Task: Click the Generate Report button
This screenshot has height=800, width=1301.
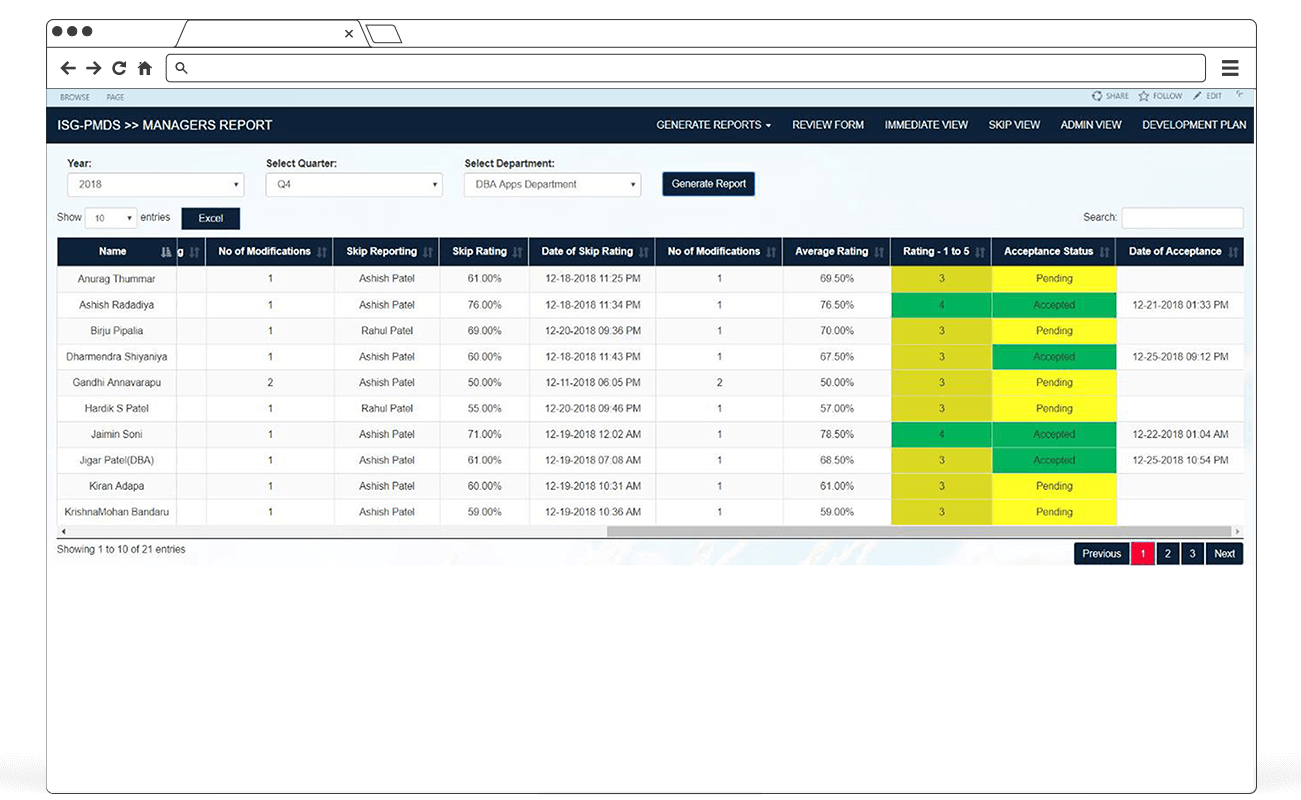Action: 708,184
